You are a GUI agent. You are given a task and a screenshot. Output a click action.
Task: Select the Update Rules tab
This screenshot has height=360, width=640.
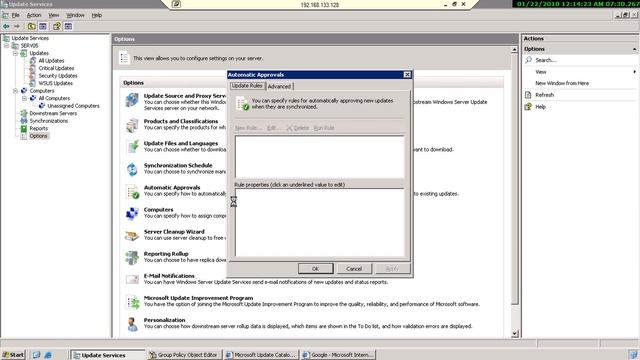click(247, 86)
